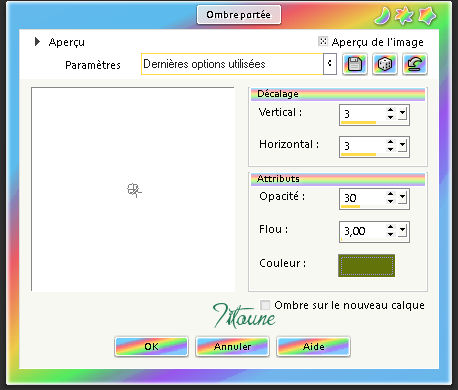Decrease the Vertical offset value
458x390 pixels.
[x=390, y=117]
